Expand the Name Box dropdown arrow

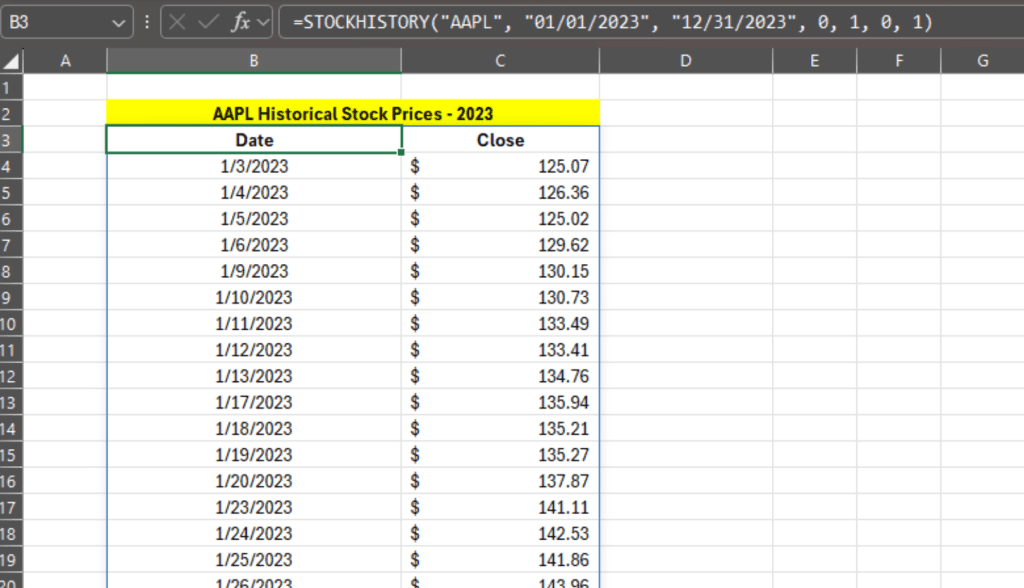point(119,22)
